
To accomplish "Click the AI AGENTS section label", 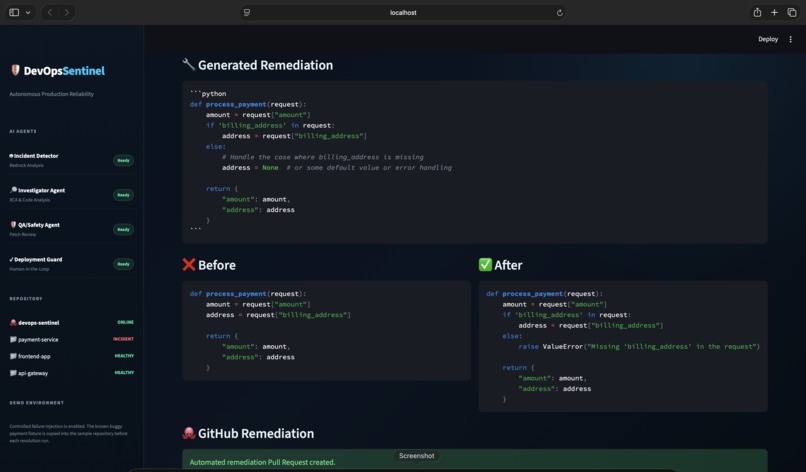I will [23, 131].
